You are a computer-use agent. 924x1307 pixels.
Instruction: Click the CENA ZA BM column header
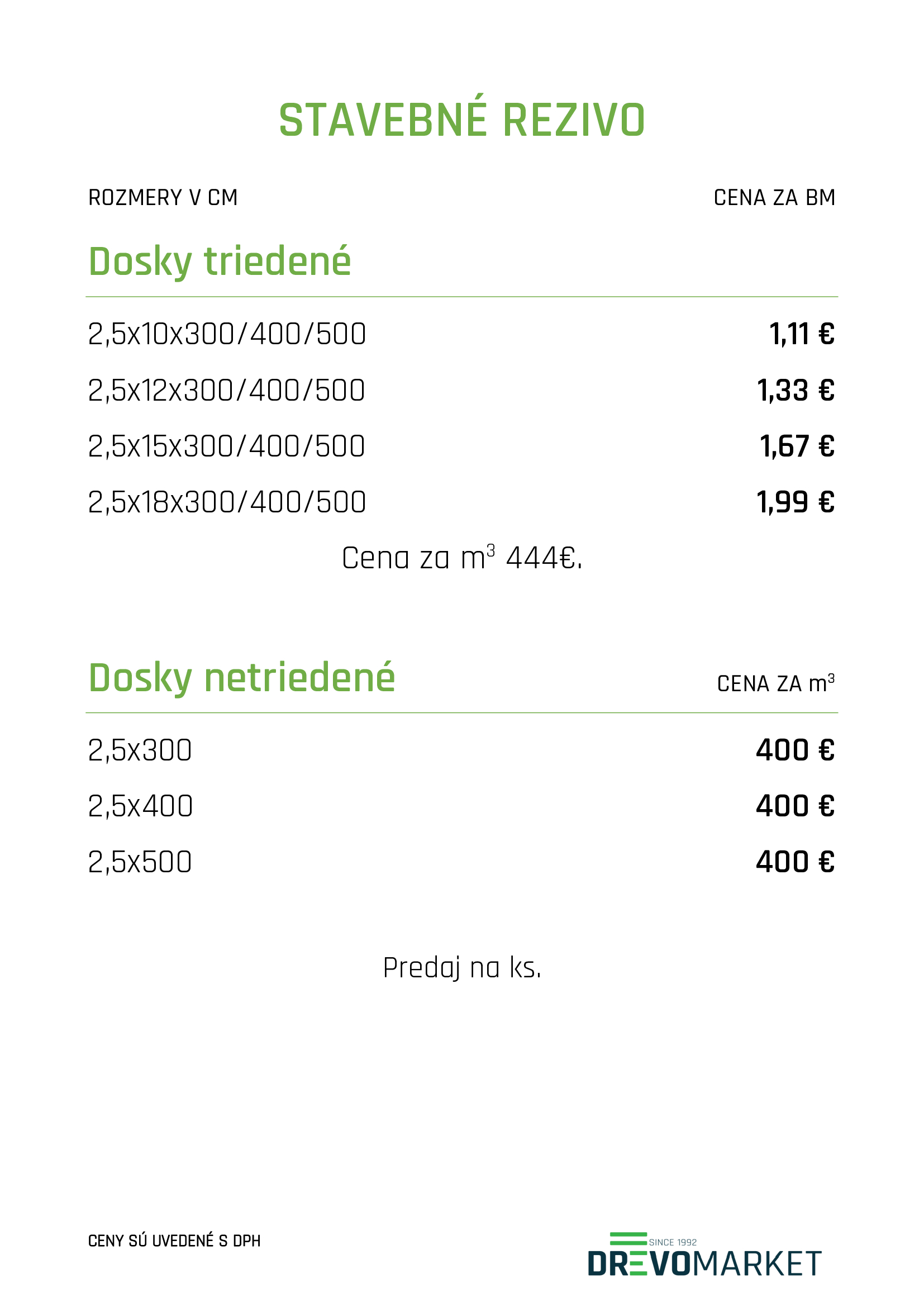tap(774, 197)
